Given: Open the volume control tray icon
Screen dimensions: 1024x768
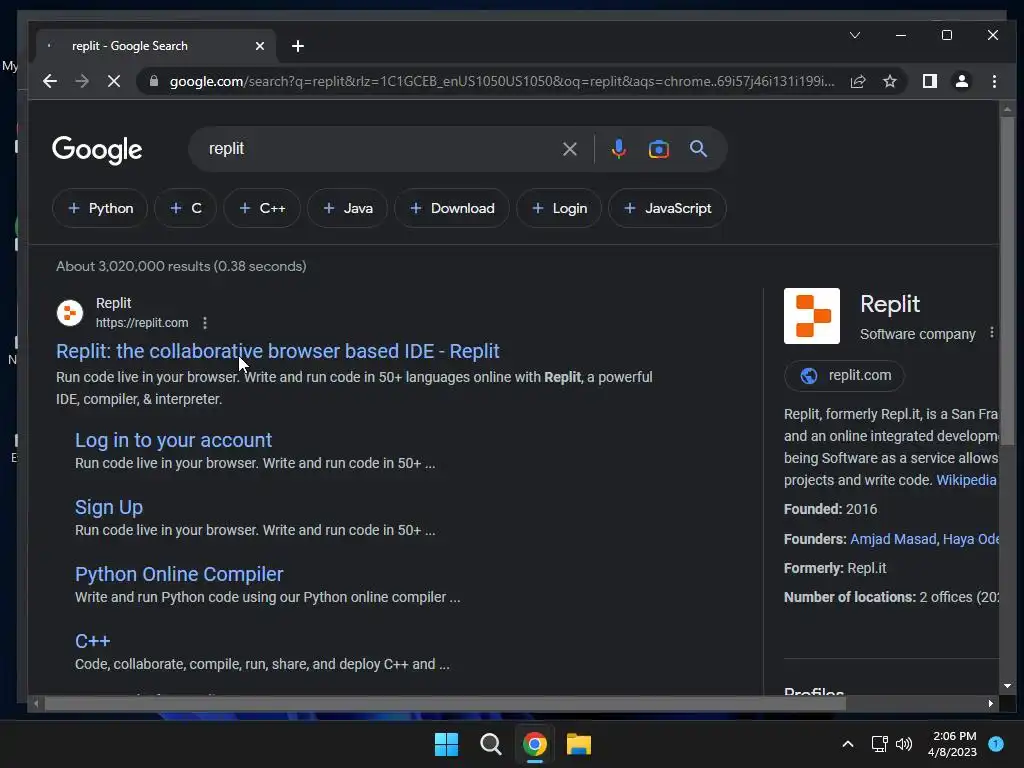Looking at the screenshot, I should tap(904, 744).
